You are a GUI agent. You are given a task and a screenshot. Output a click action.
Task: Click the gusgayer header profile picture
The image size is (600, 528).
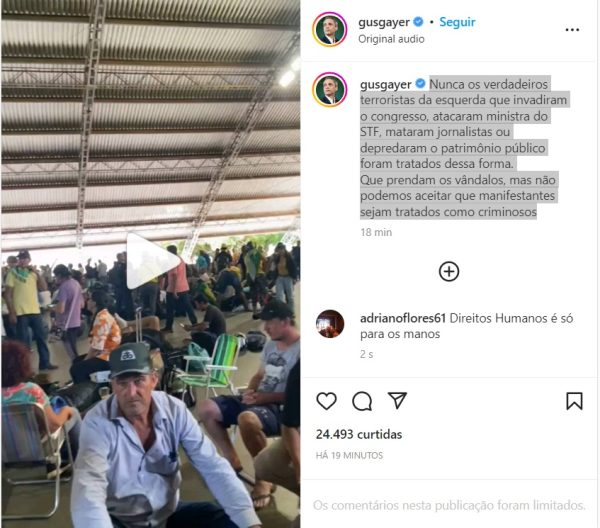(329, 29)
